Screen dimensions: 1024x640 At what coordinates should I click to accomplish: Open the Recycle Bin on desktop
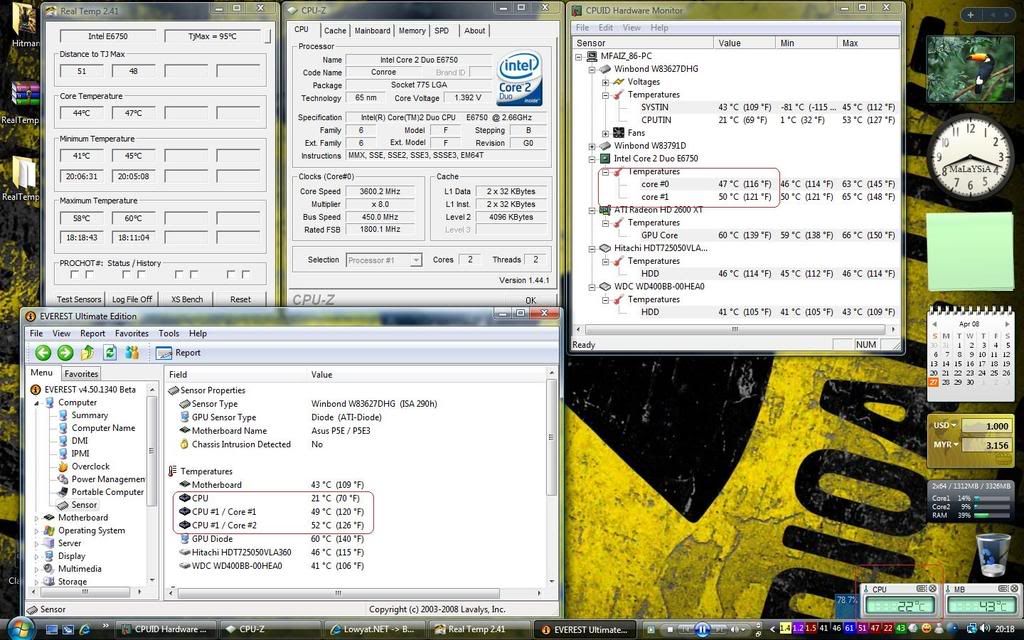coord(992,555)
